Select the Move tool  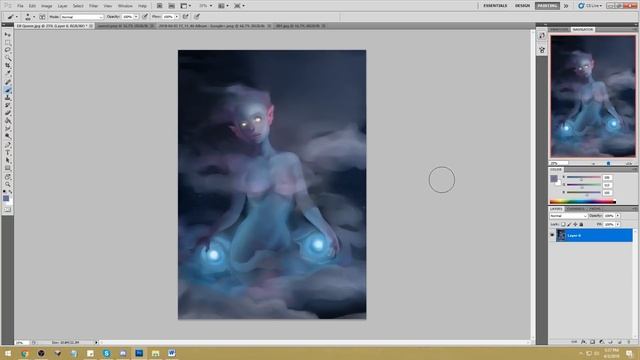point(8,35)
